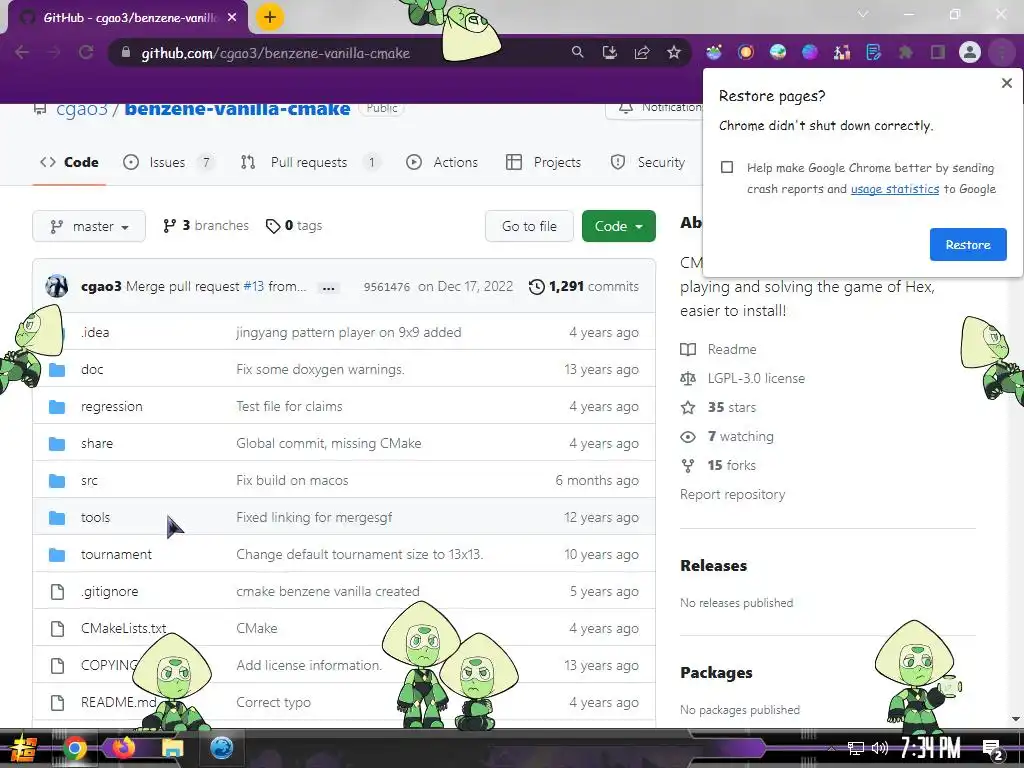Open the .gitignore file
The height and width of the screenshot is (768, 1024).
tap(110, 592)
